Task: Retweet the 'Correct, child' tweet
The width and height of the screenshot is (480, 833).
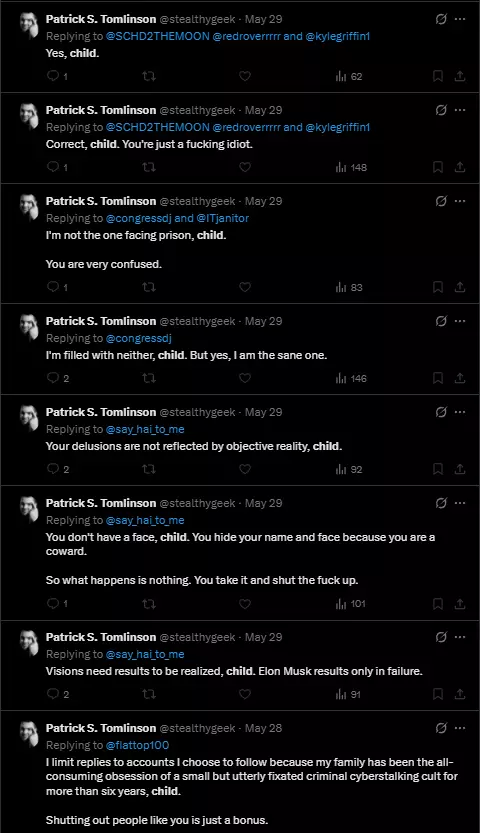Action: pos(149,167)
